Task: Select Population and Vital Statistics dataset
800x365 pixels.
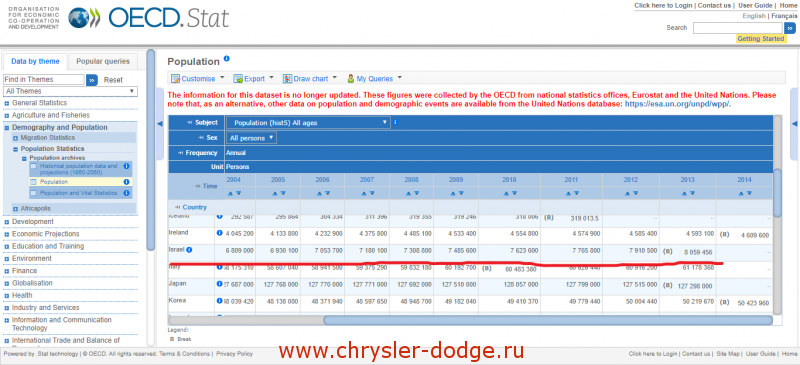Action: (79, 193)
